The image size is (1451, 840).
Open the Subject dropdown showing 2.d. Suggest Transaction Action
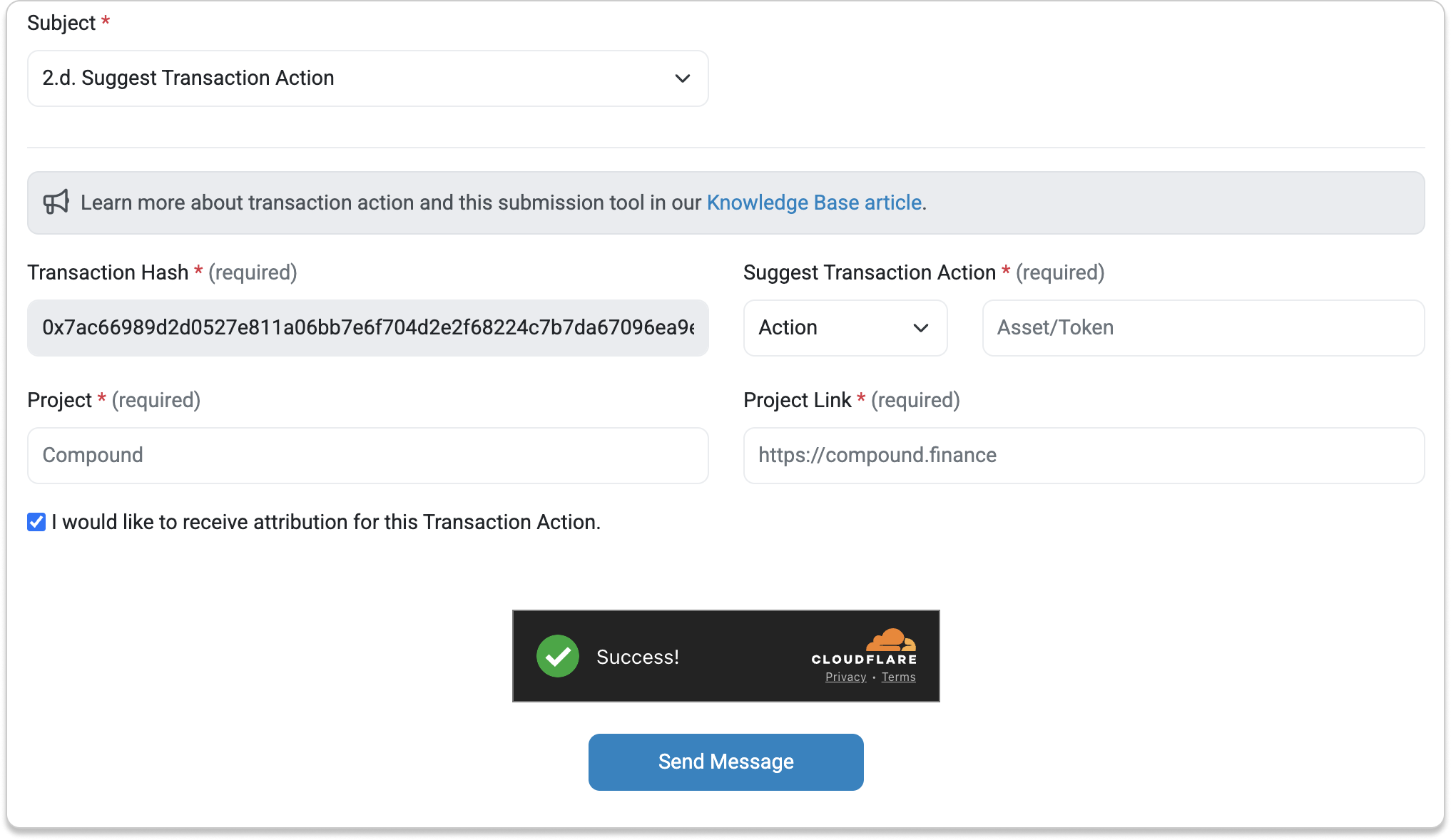pyautogui.click(x=367, y=78)
